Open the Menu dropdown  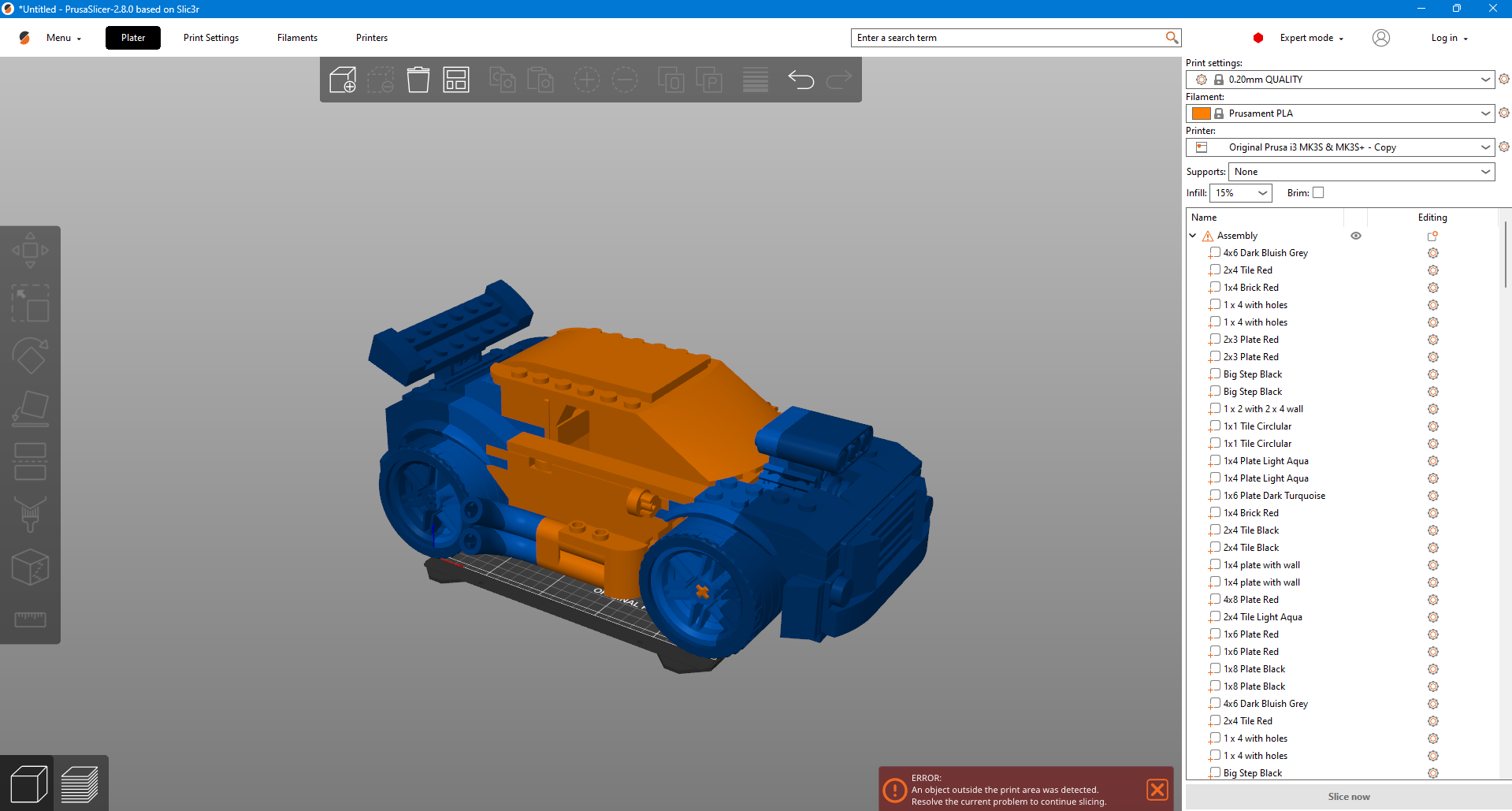63,38
